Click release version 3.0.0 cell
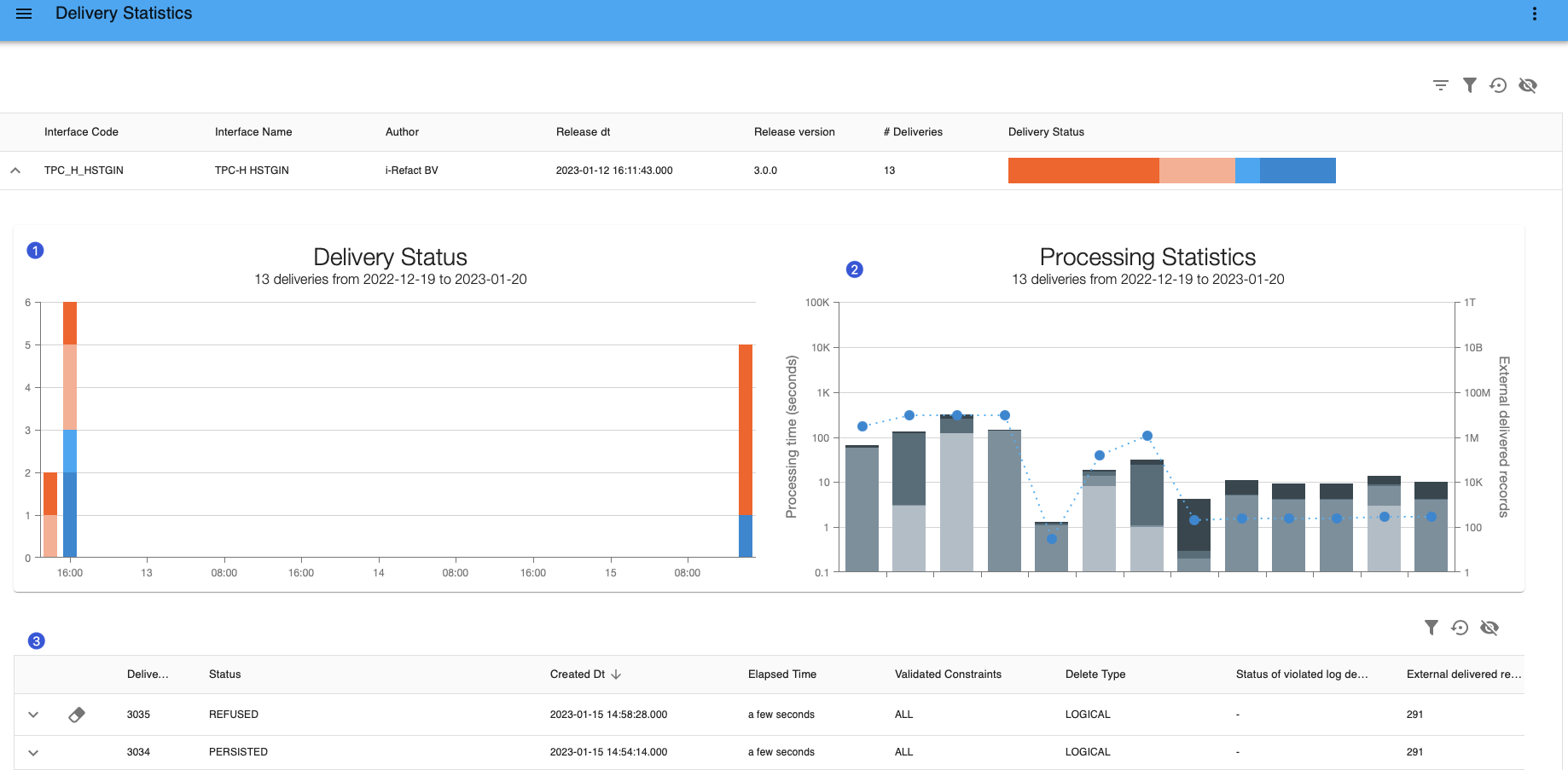Screen dimensions: 1568x770 [x=765, y=171]
